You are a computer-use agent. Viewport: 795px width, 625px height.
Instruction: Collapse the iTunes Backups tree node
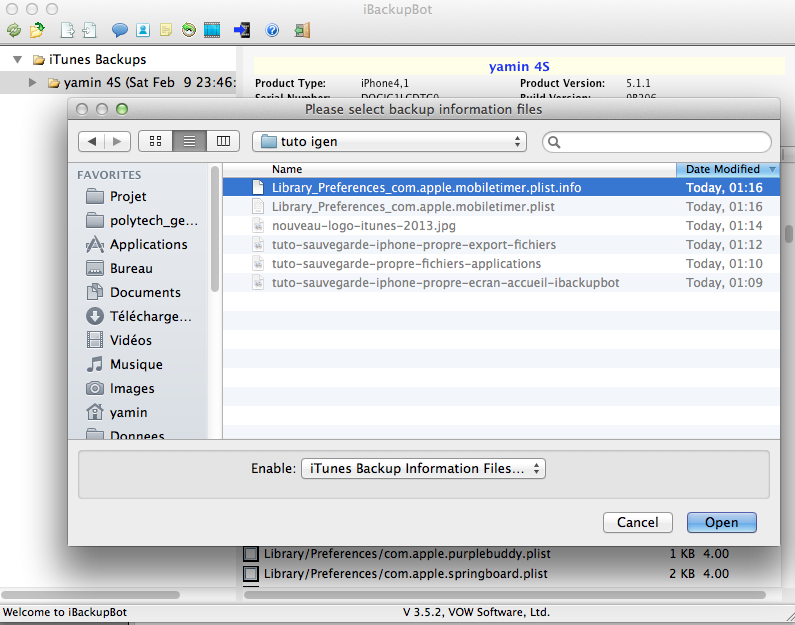[x=18, y=60]
